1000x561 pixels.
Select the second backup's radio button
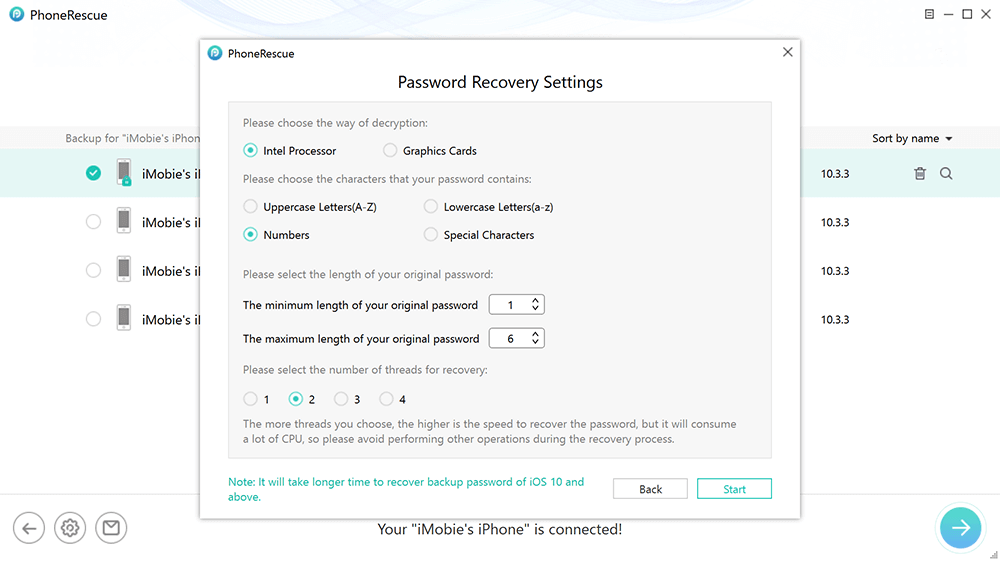click(x=93, y=222)
